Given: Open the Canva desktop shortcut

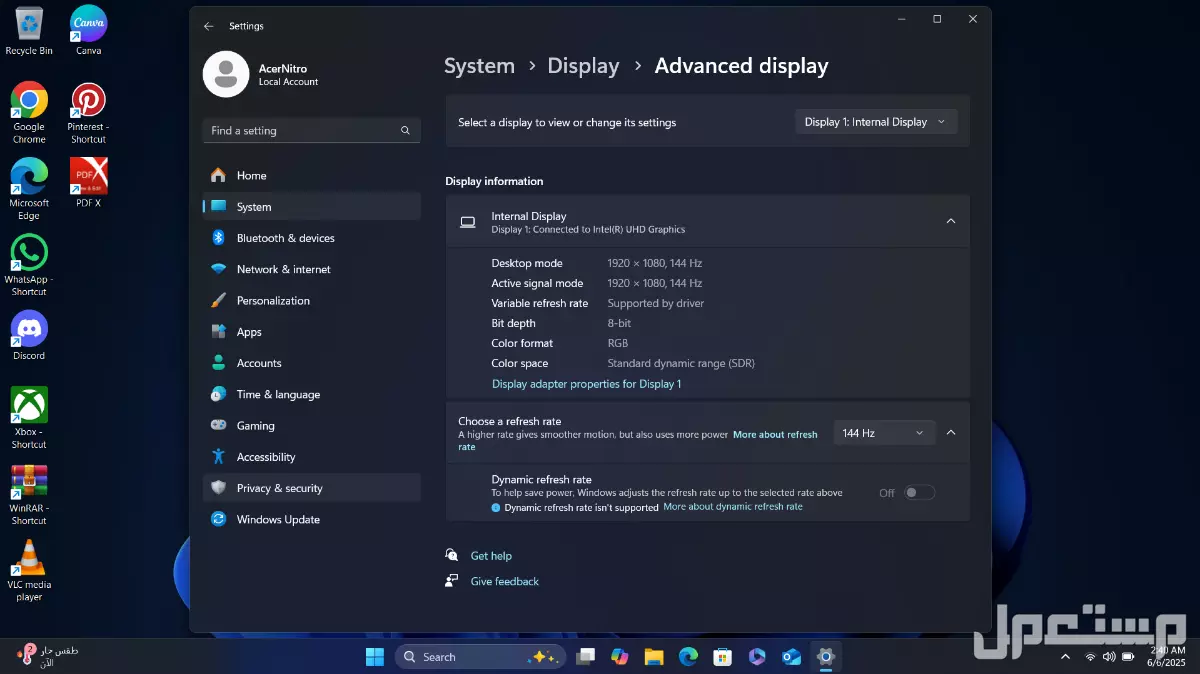Looking at the screenshot, I should click(x=89, y=30).
